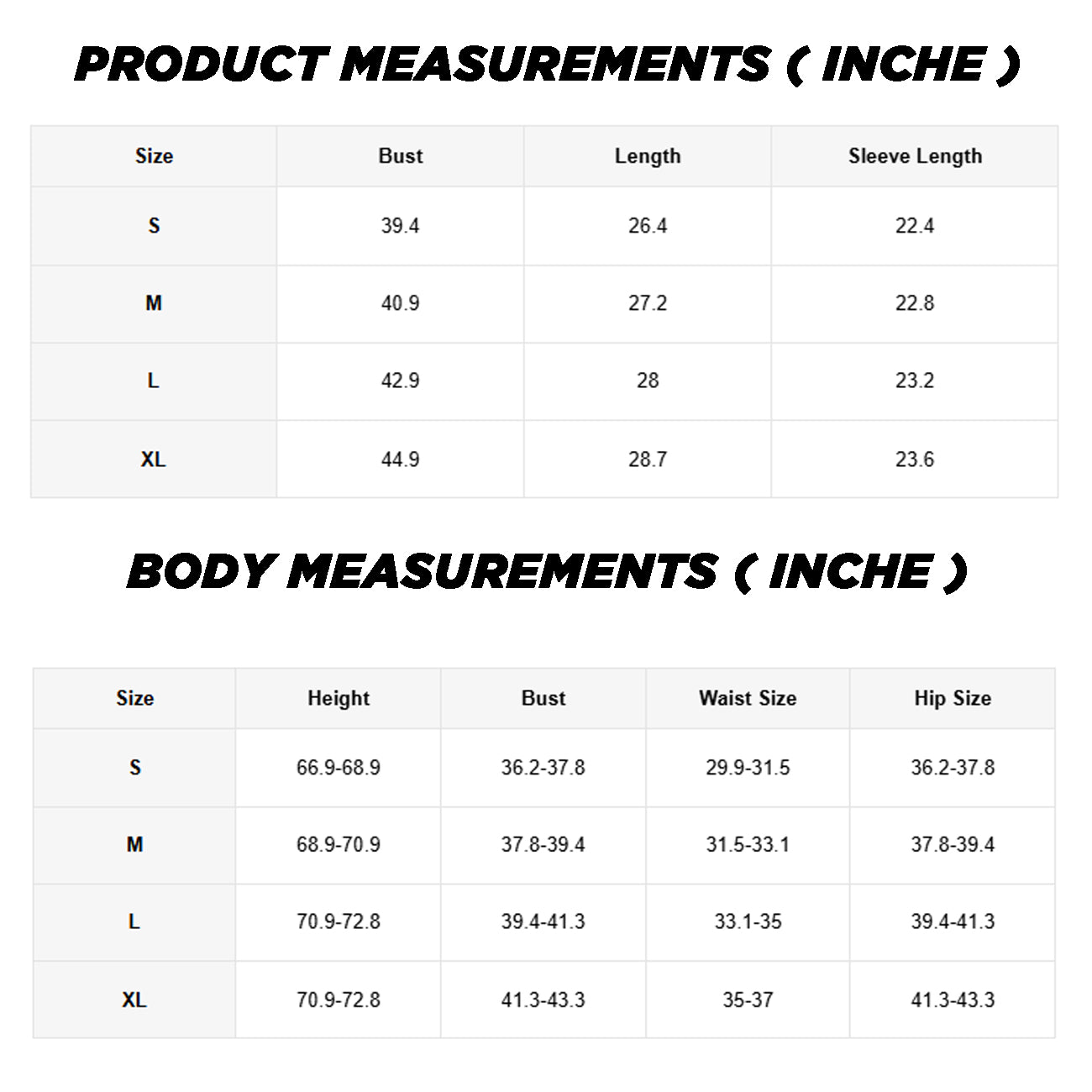Click the Height column header

(x=339, y=698)
